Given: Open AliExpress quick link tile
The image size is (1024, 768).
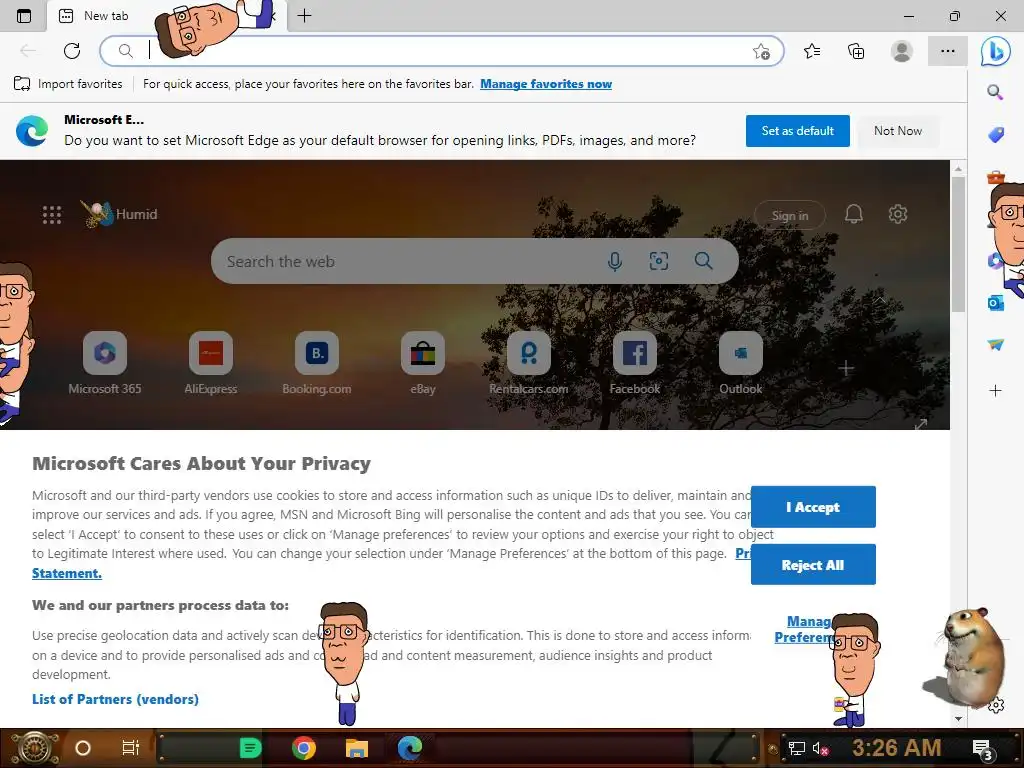Looking at the screenshot, I should click(210, 364).
